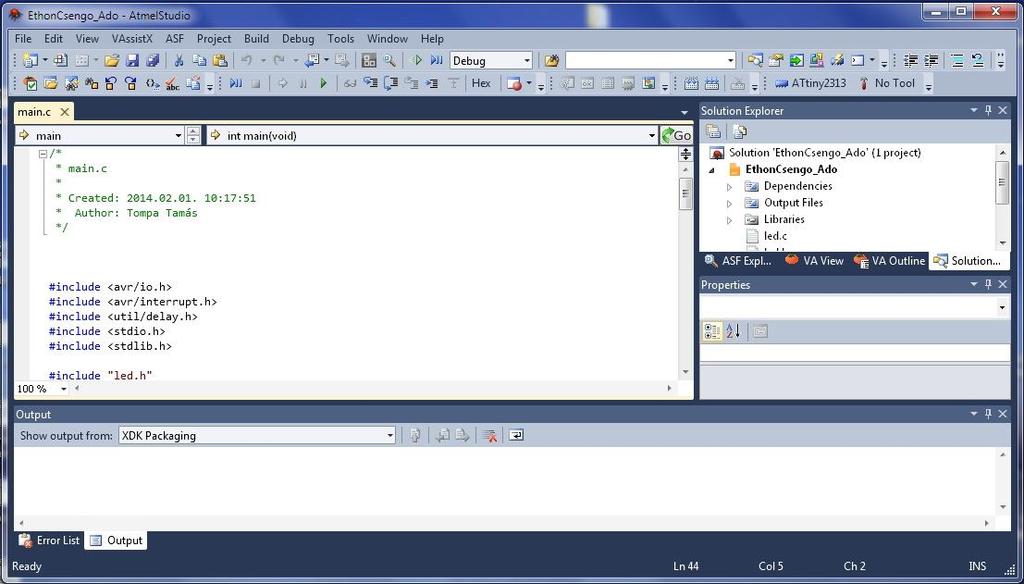This screenshot has width=1024, height=584.
Task: Switch to the VA Outline tab
Action: pos(889,261)
